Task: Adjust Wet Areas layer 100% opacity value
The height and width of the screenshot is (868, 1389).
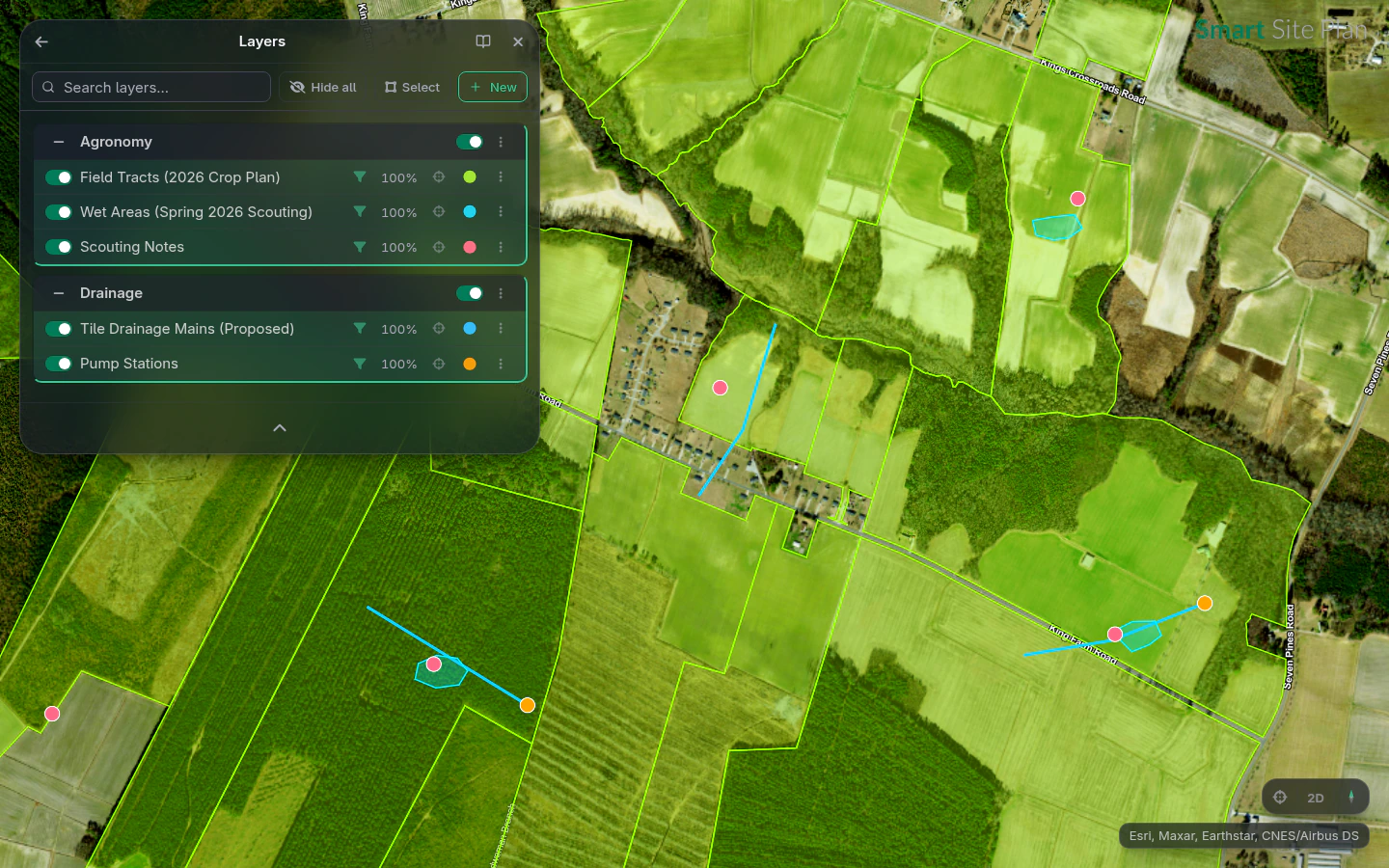Action: point(398,212)
